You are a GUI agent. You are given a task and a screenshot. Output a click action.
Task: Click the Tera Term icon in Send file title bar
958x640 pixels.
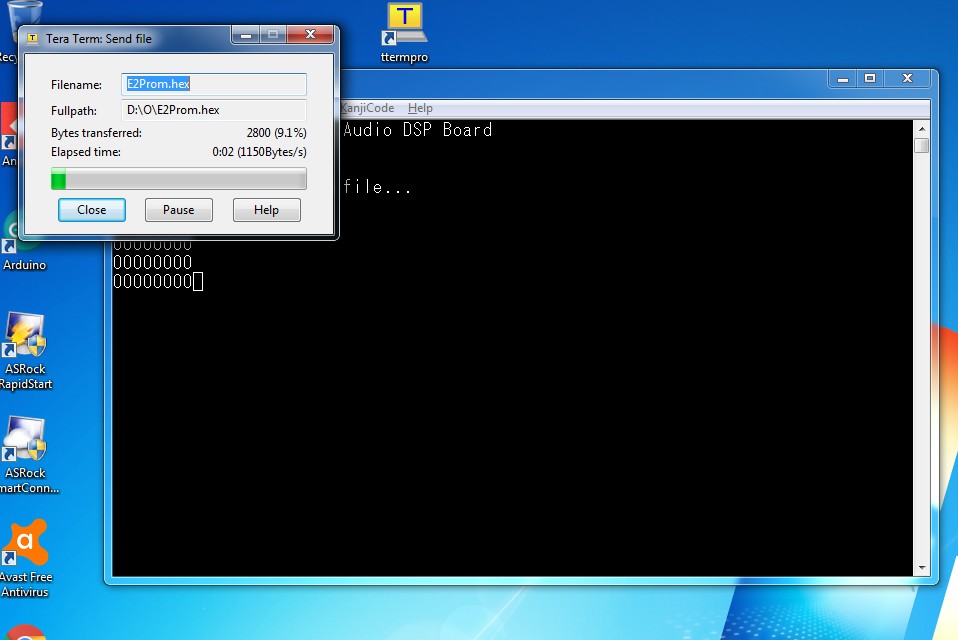click(33, 38)
